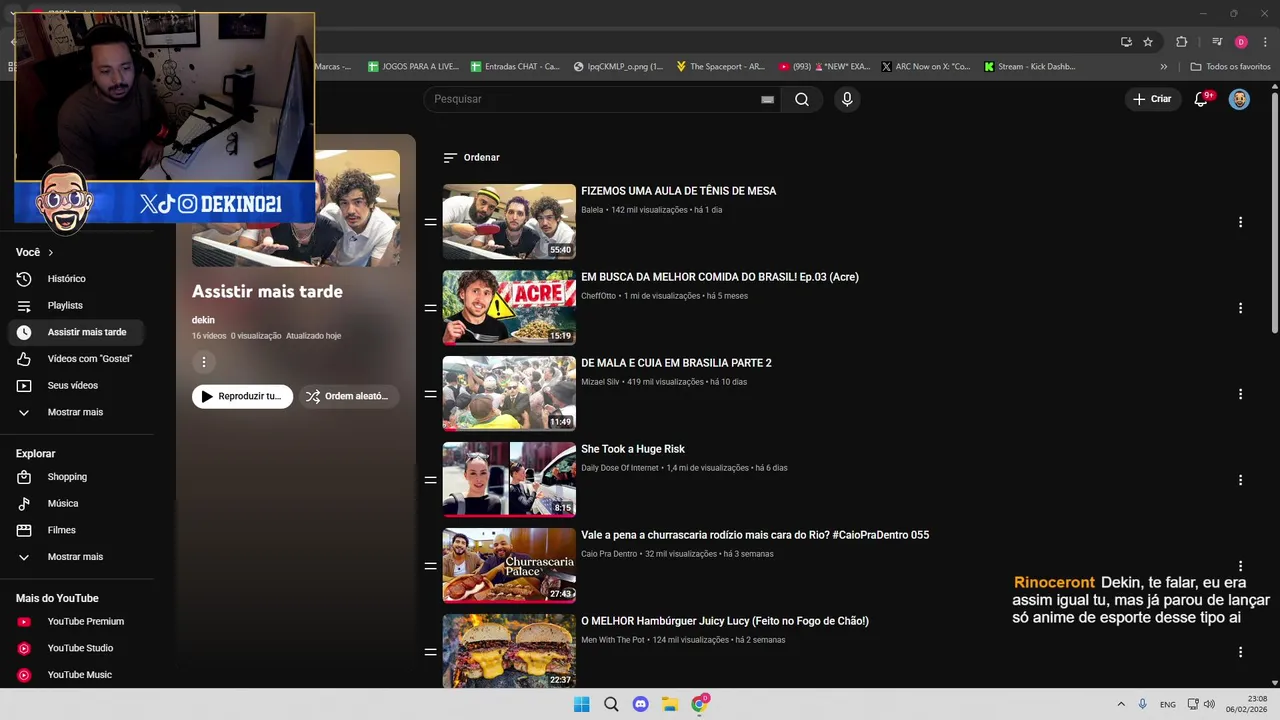The image size is (1280, 720).
Task: Open options menu for the Acre comida video
Action: coord(1240,308)
